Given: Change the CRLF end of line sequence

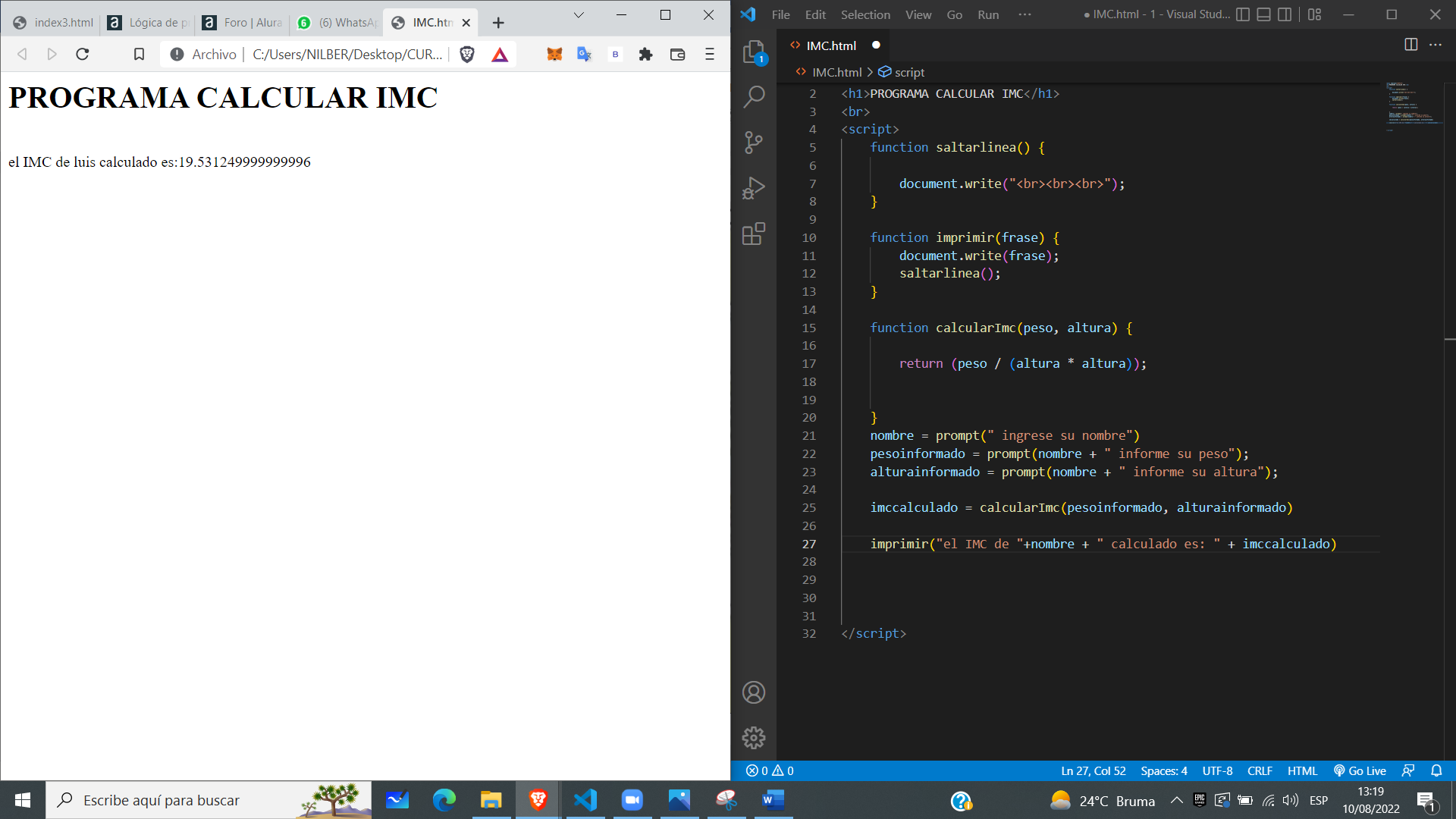Looking at the screenshot, I should [1260, 770].
